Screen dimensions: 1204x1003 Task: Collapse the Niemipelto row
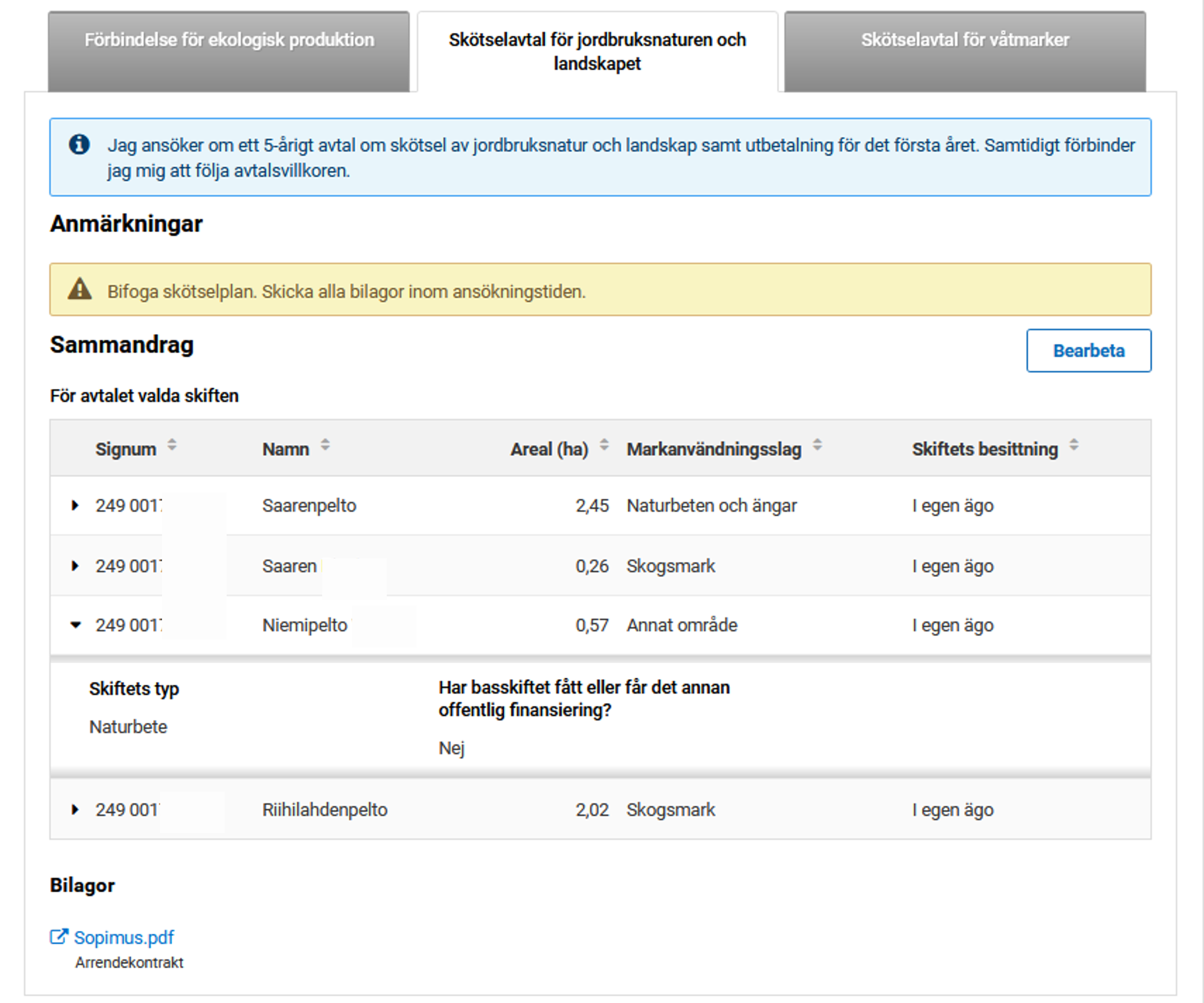pos(75,625)
